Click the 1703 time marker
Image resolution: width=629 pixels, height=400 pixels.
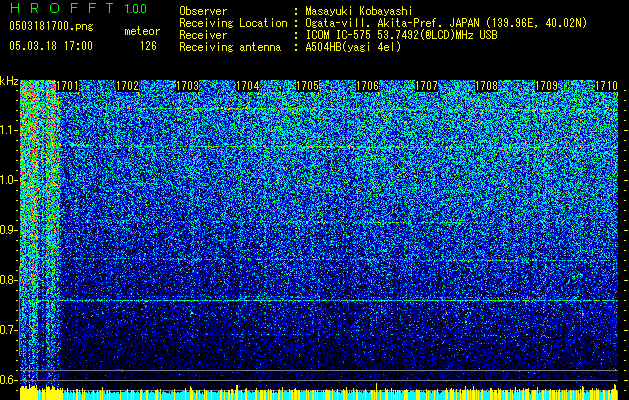187,86
